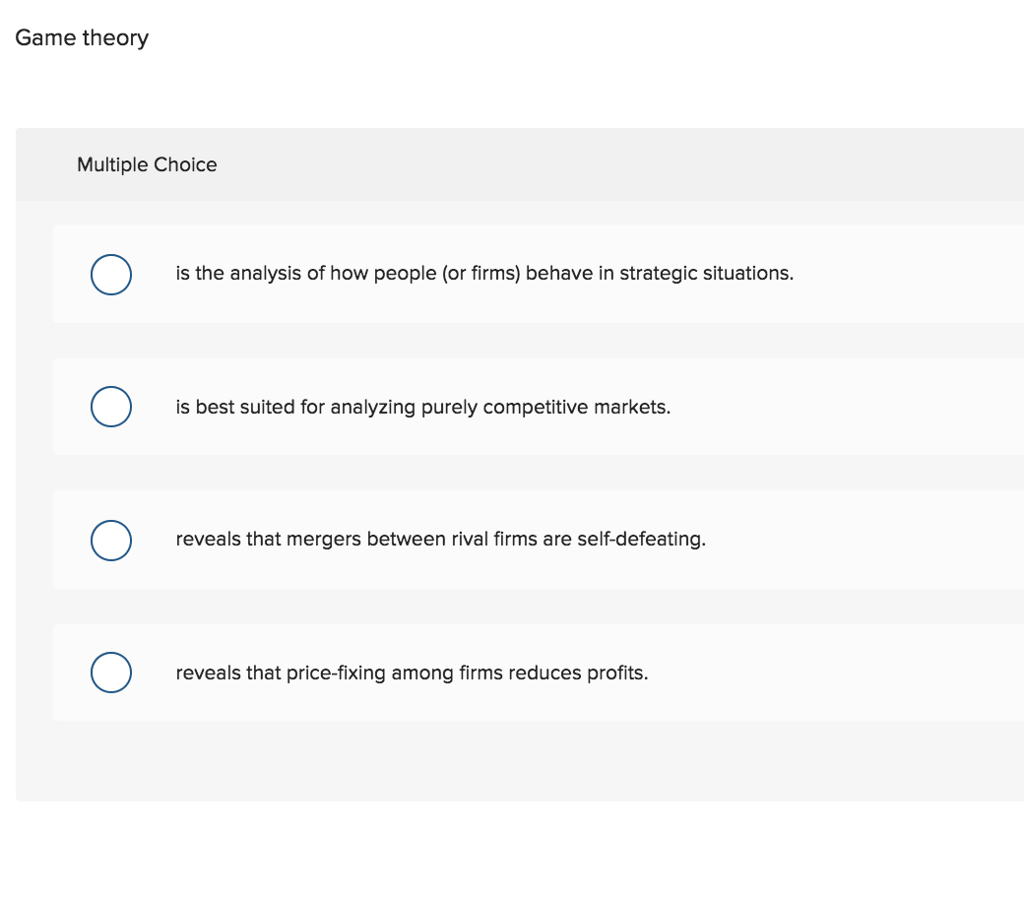Click the text of the strategic situations option
Screen dimensions: 1024x898
point(484,273)
